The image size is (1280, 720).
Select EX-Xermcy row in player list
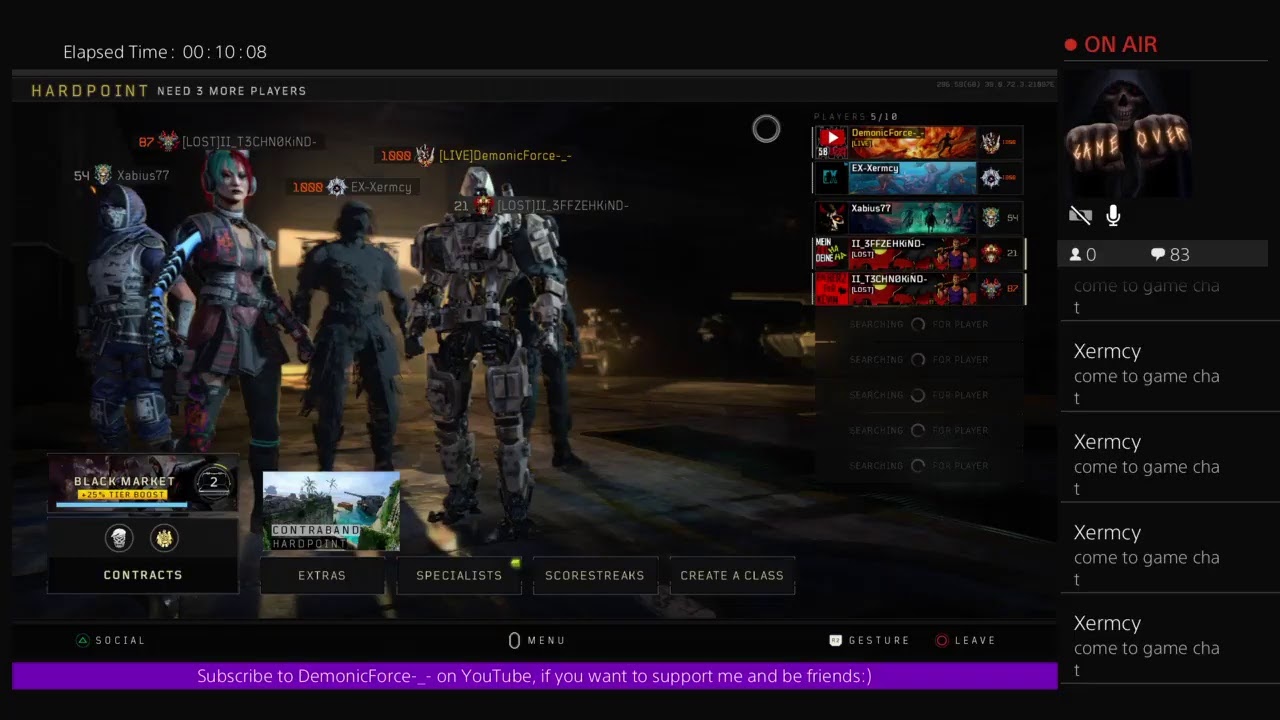click(x=918, y=178)
